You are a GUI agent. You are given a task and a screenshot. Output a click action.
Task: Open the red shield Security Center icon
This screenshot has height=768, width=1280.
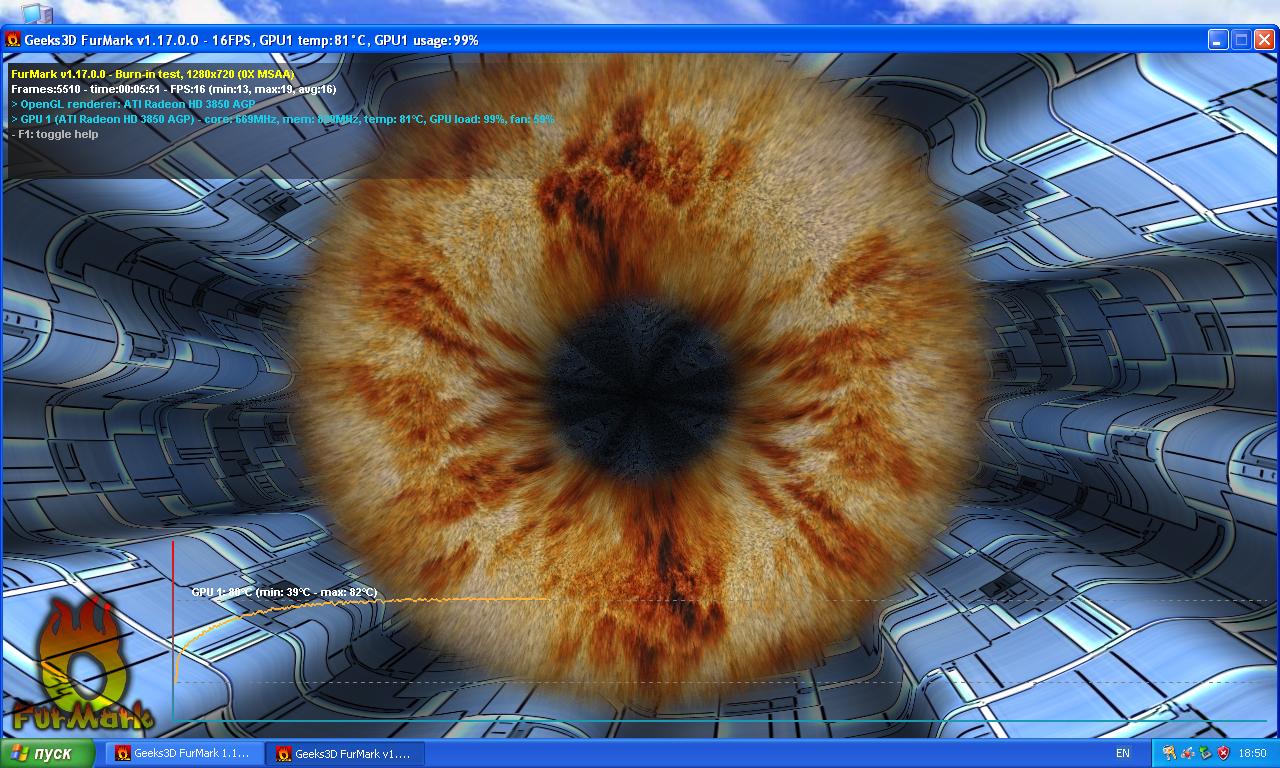[1223, 753]
